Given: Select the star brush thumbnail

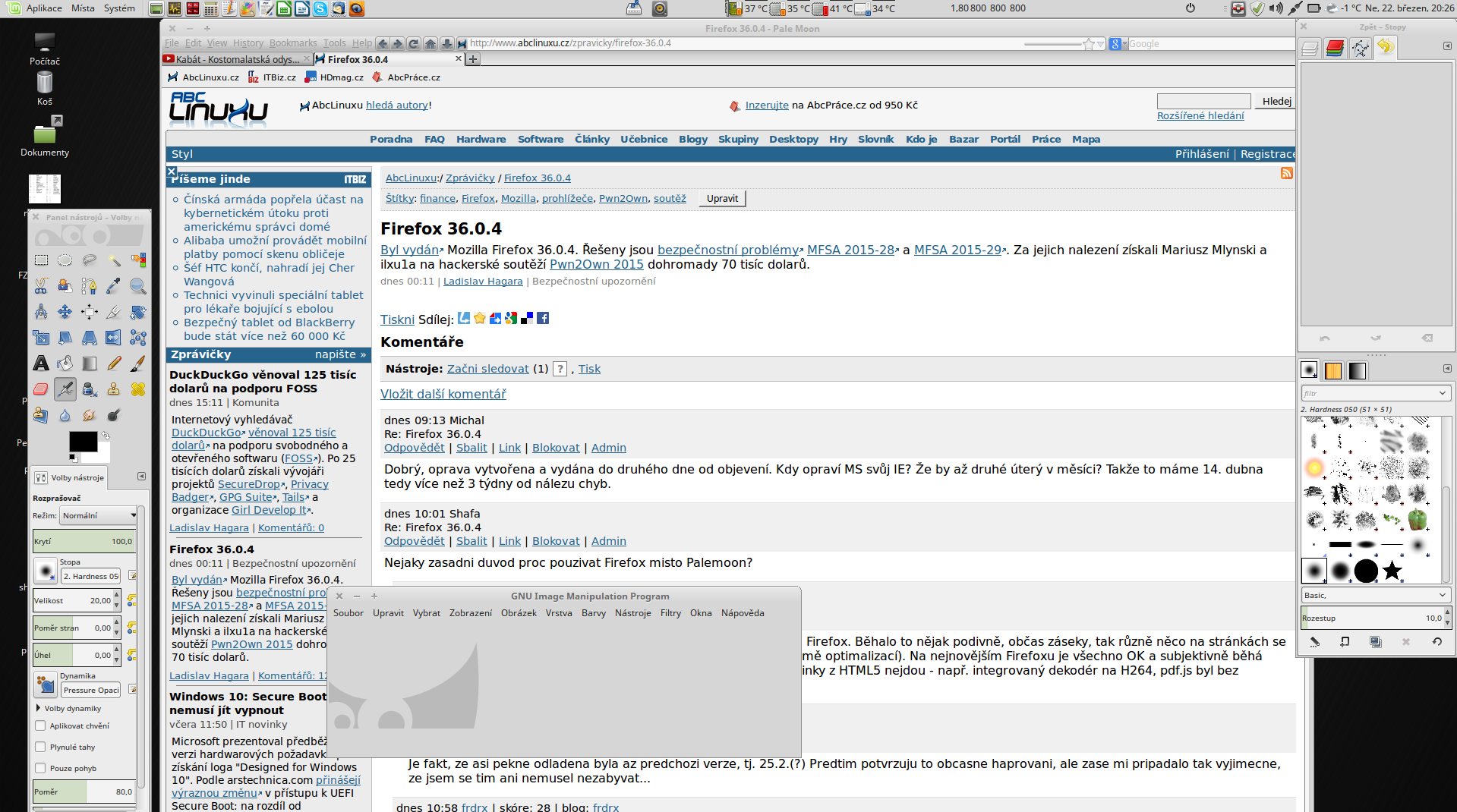Looking at the screenshot, I should 1392,571.
